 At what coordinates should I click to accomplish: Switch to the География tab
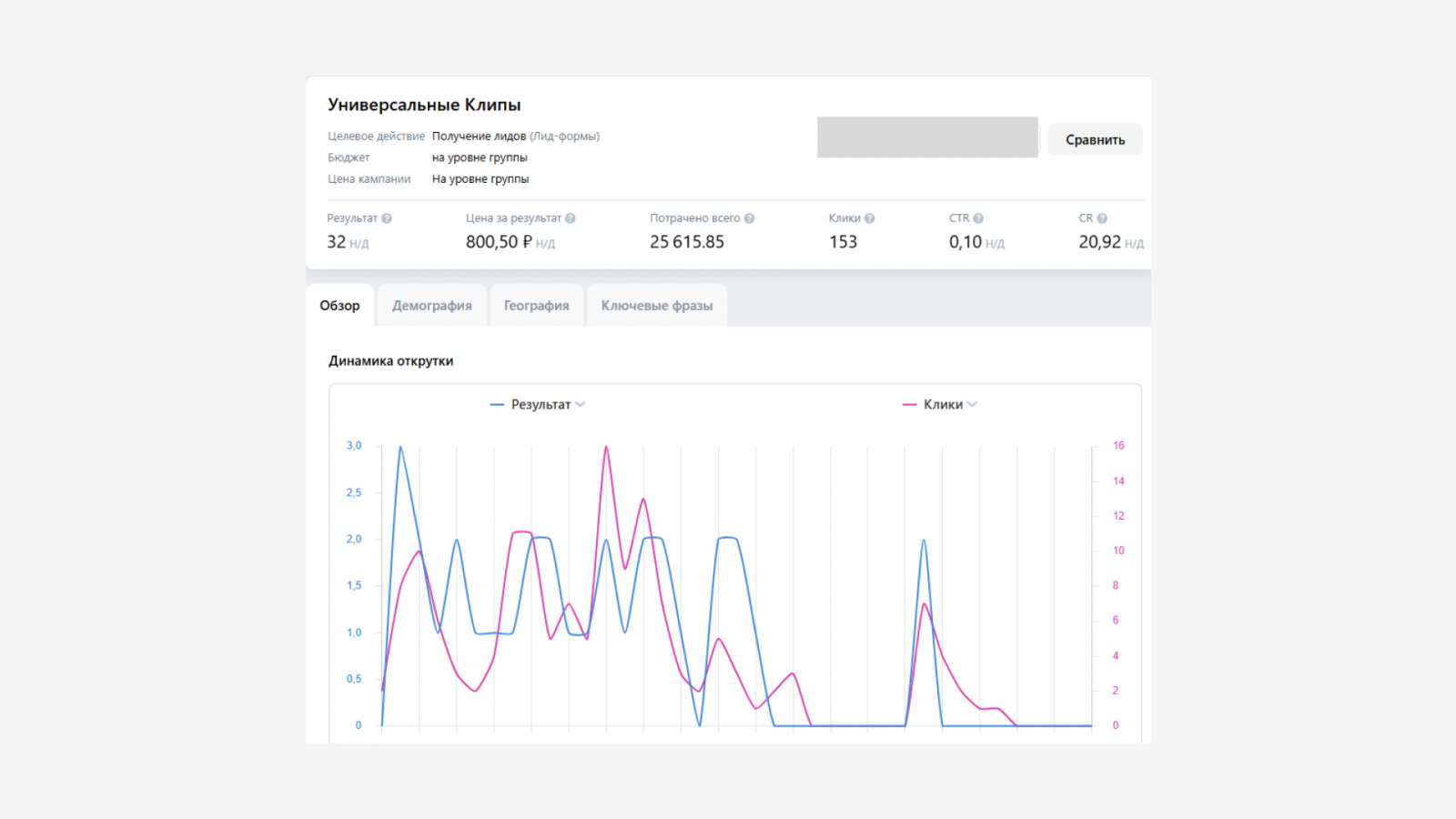point(537,306)
